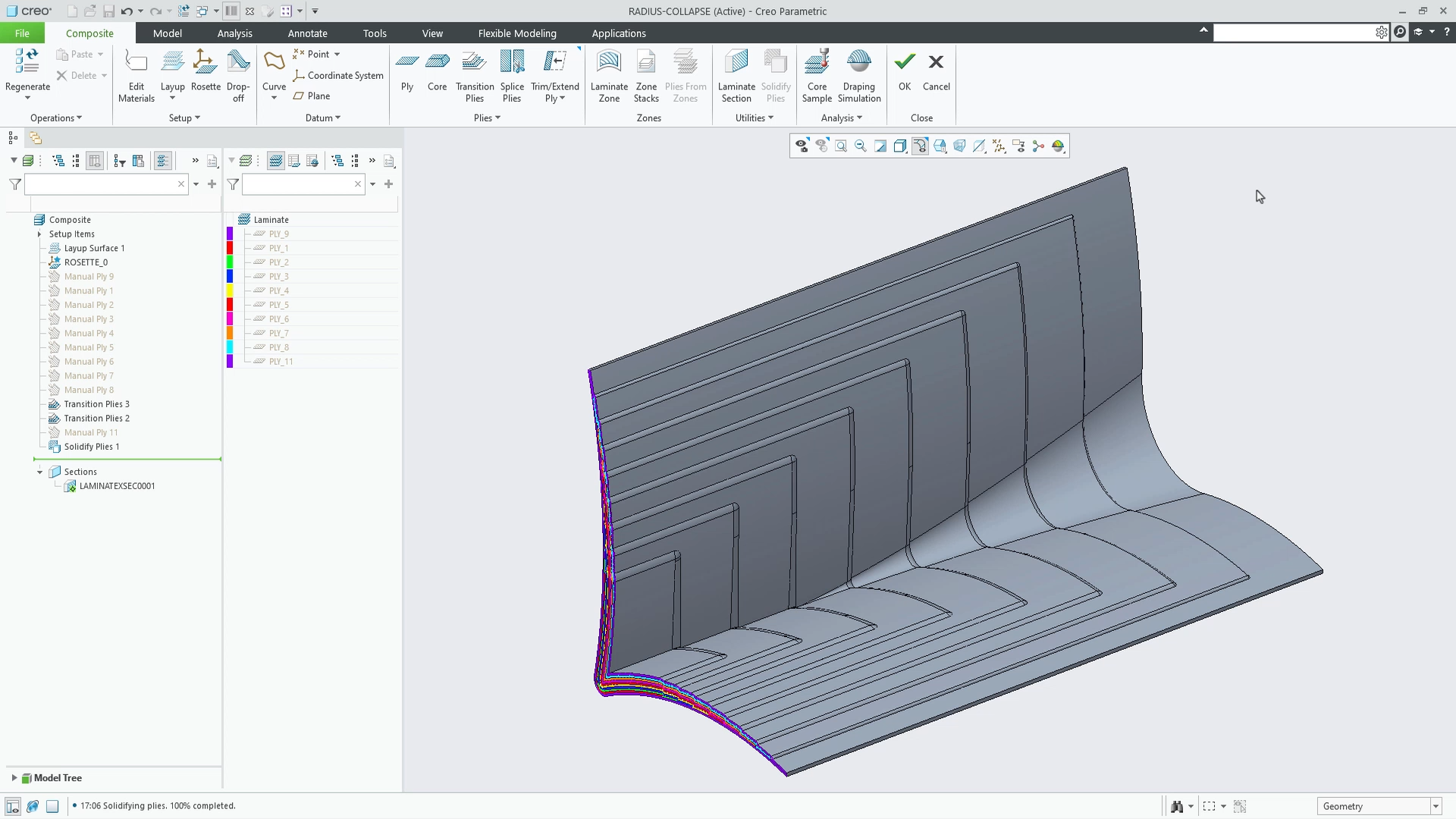Click the PLY_7 orange color swatch
This screenshot has width=1456, height=819.
230,333
